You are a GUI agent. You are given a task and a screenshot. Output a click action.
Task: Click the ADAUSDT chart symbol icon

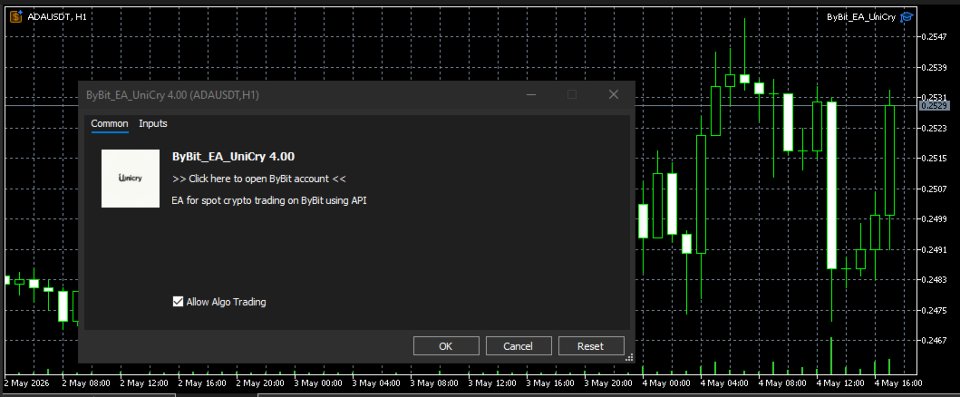(16, 17)
